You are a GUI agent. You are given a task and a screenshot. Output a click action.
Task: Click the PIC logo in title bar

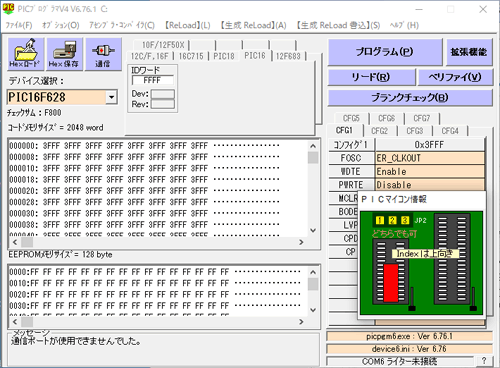click(x=8, y=9)
